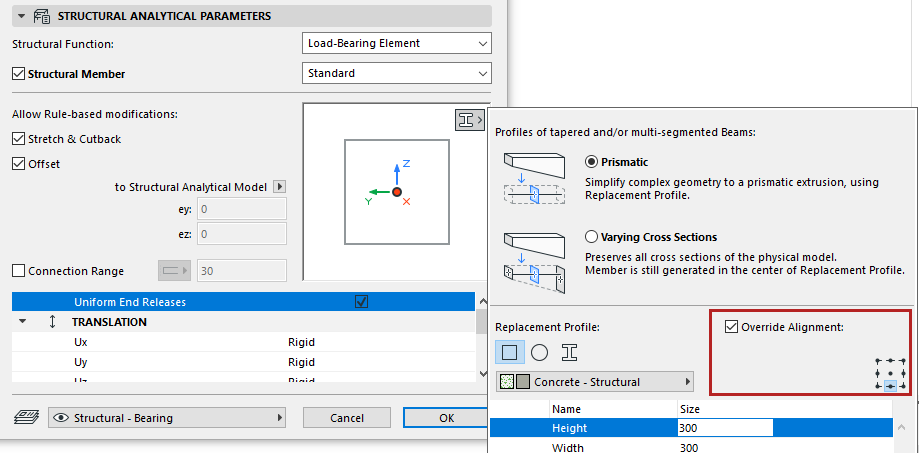Collapse the Structural Analytical Parameters panel
Image resolution: width=919 pixels, height=453 pixels.
coord(22,16)
